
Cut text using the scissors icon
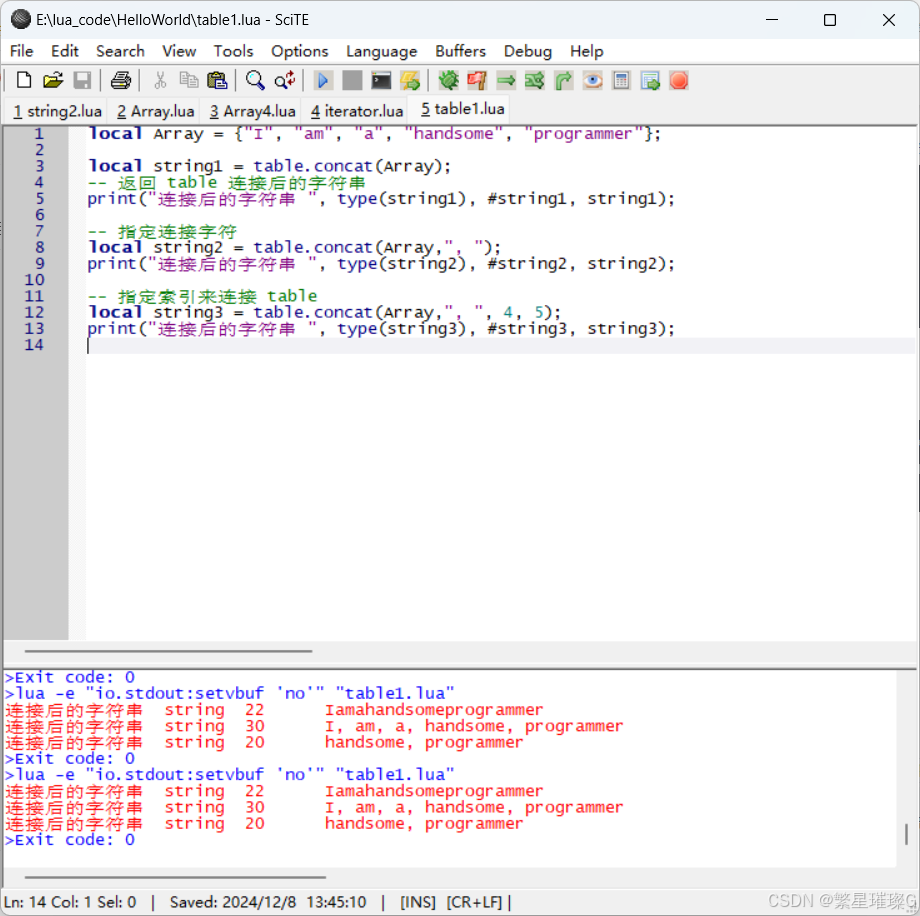point(159,80)
